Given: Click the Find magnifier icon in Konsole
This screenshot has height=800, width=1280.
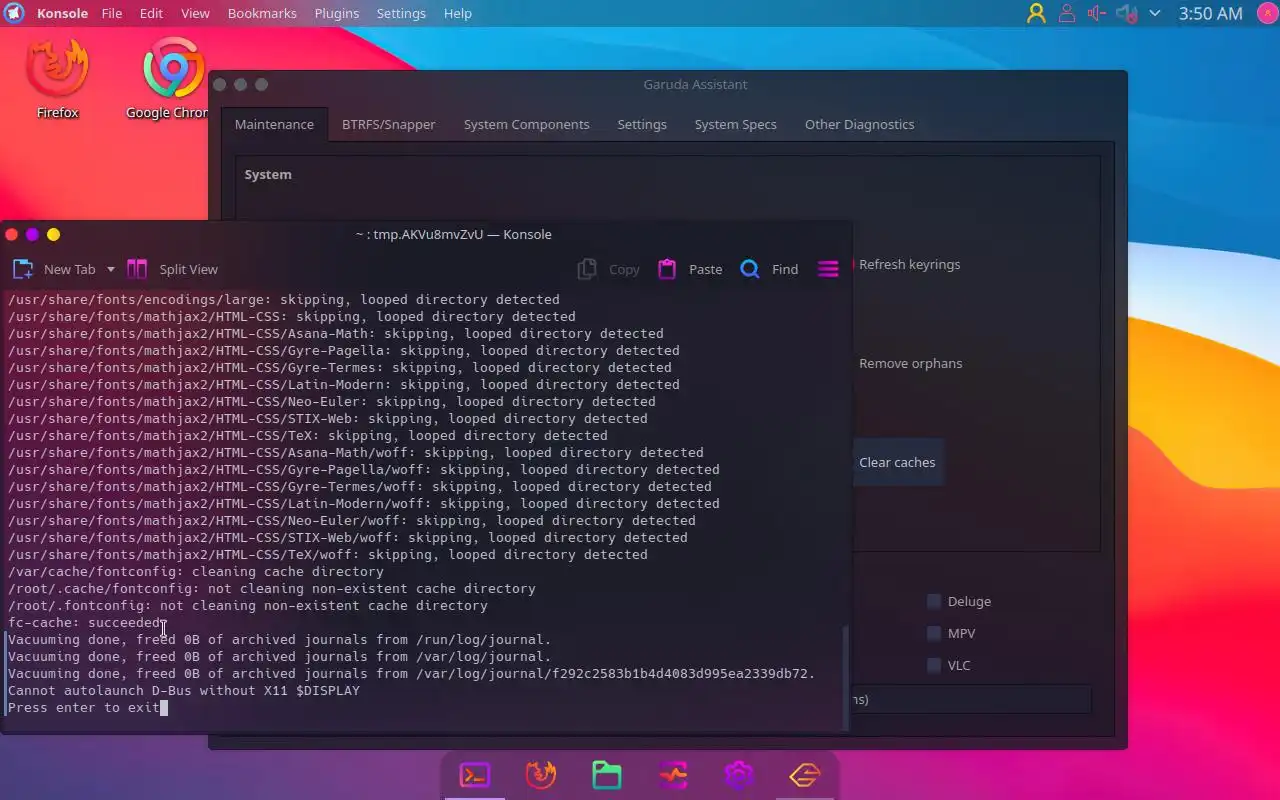Looking at the screenshot, I should tap(750, 269).
